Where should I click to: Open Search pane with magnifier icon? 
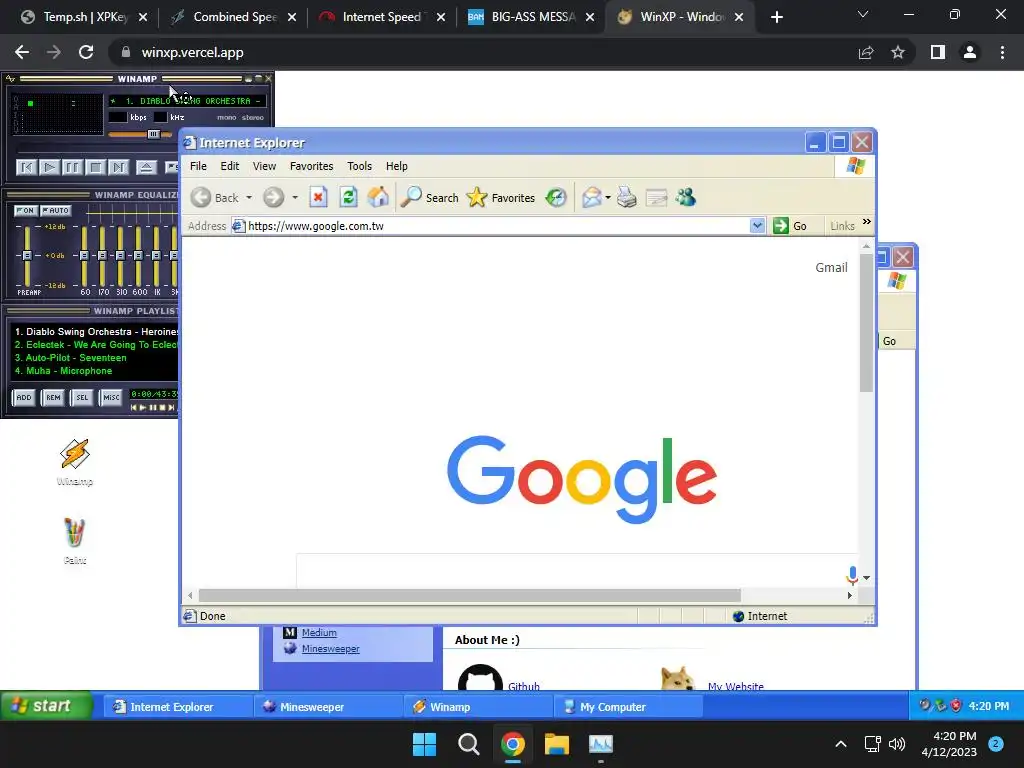pyautogui.click(x=411, y=197)
